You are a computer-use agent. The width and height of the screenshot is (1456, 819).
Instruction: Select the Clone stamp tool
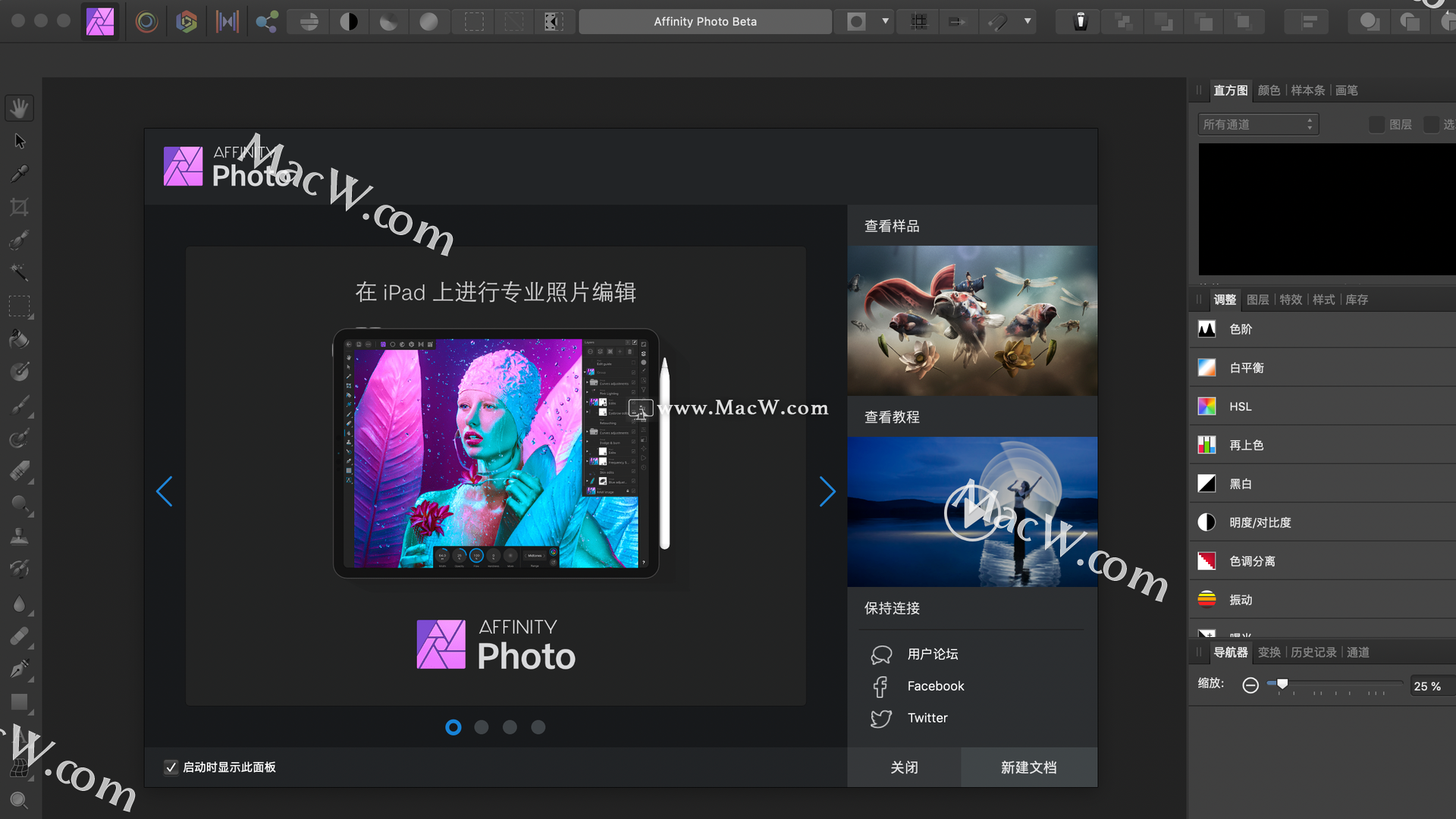point(20,537)
